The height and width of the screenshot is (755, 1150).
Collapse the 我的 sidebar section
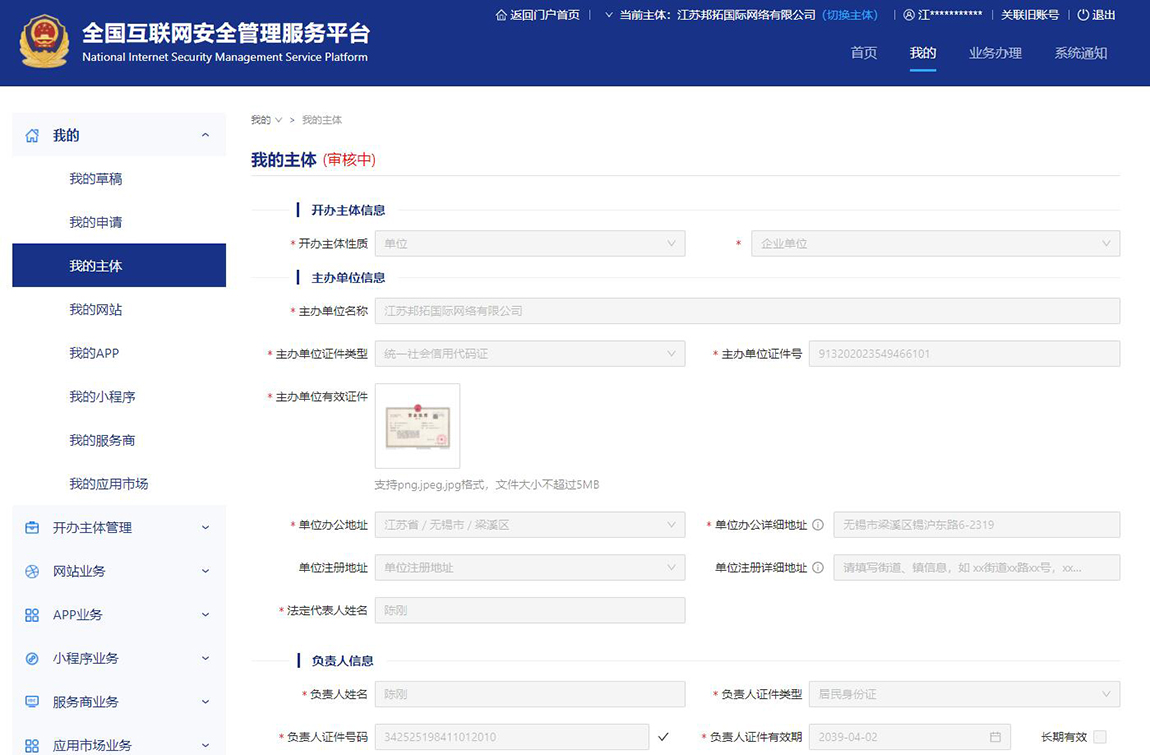204,134
